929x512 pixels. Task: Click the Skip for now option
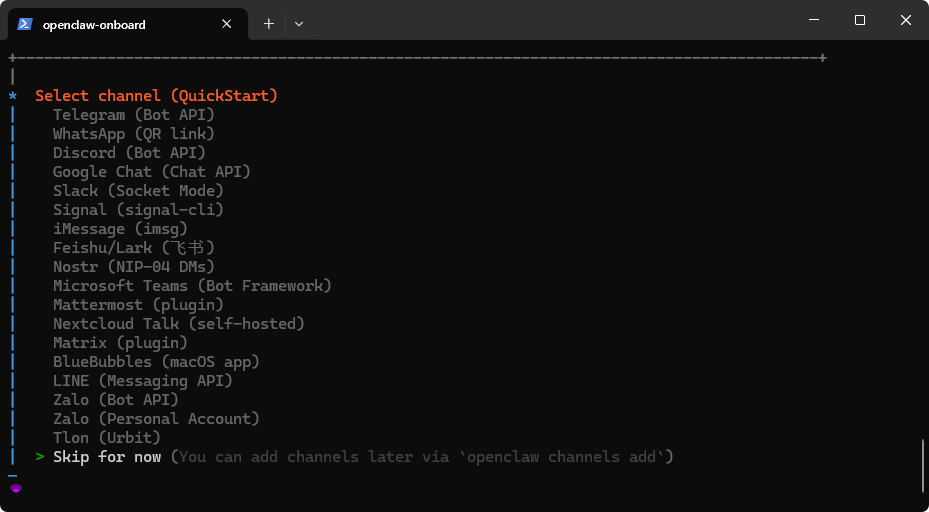(x=107, y=457)
